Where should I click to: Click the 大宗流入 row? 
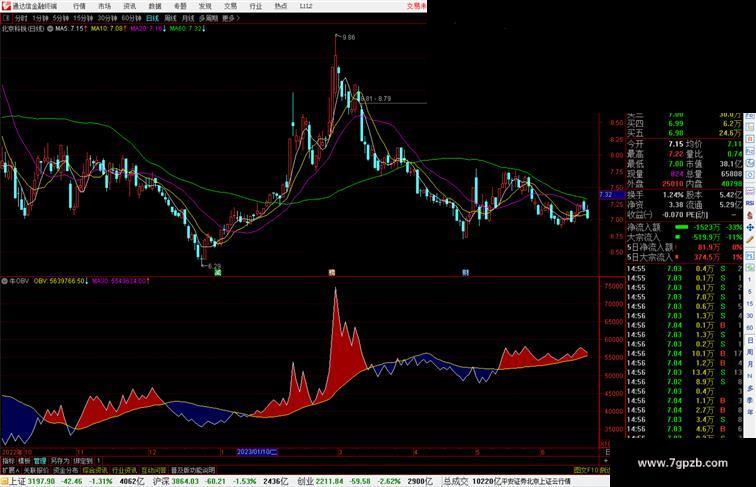click(x=684, y=237)
